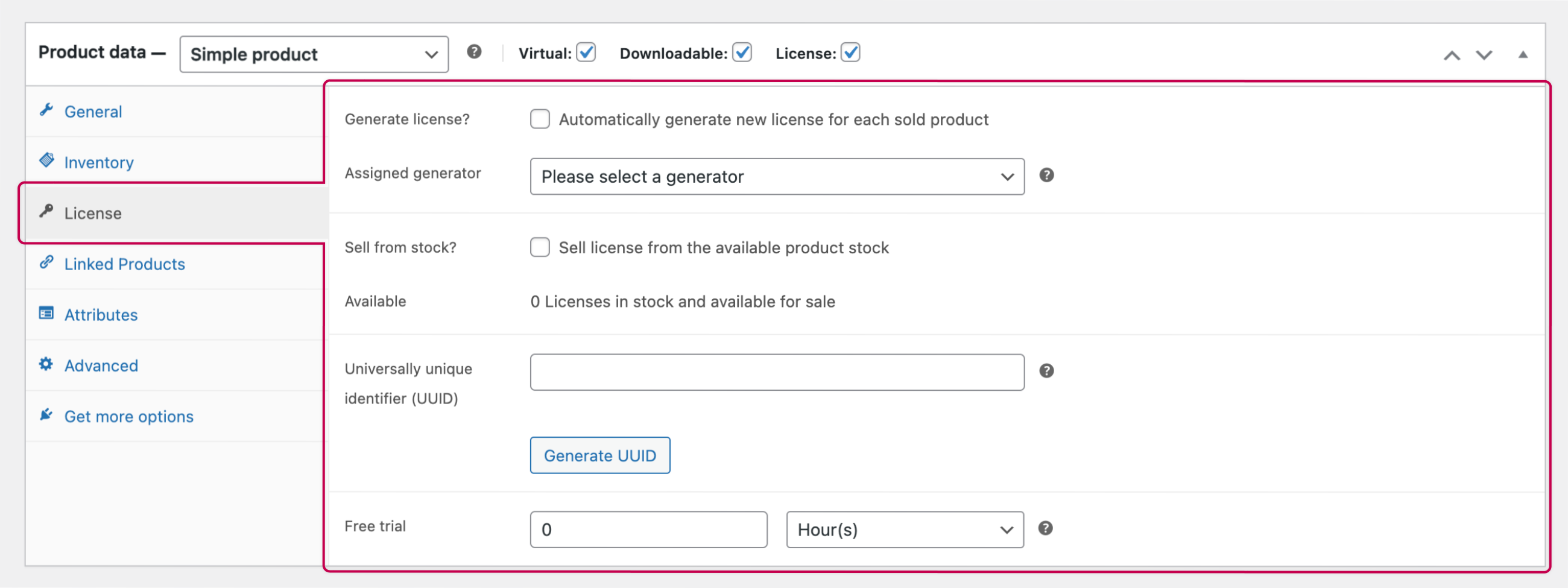This screenshot has height=588, width=1568.
Task: Uncheck the Downloadable checkbox
Action: (x=742, y=52)
